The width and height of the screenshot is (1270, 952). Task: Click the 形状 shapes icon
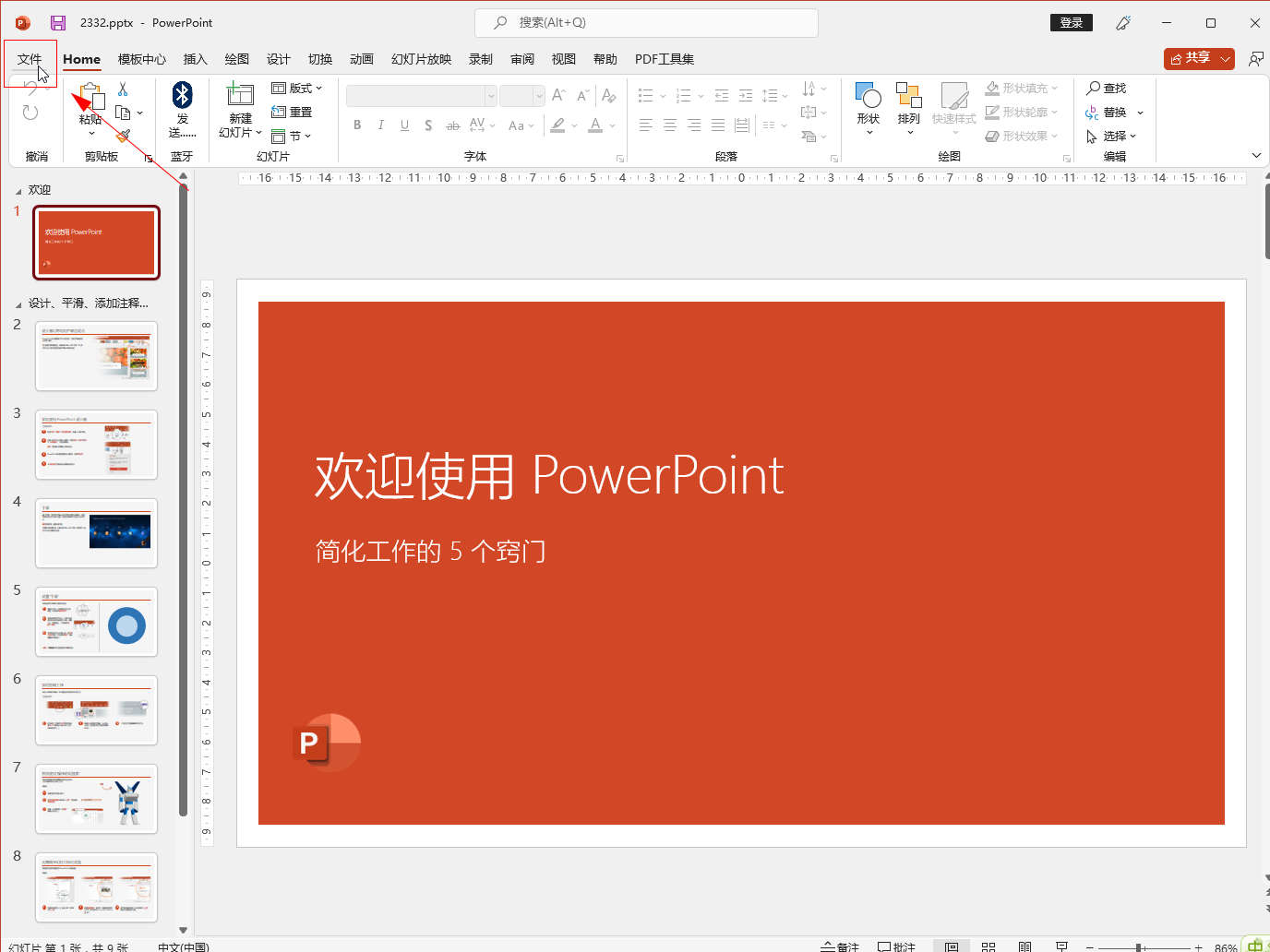[869, 95]
